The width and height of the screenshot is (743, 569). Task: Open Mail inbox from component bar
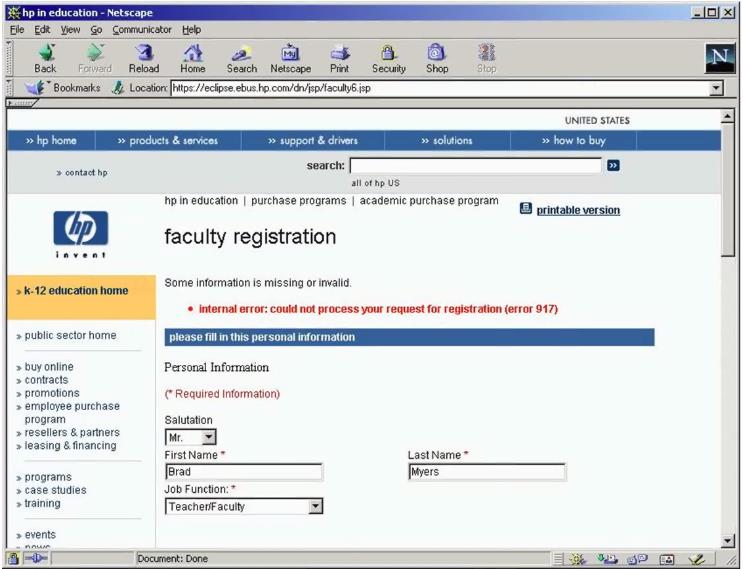click(607, 560)
